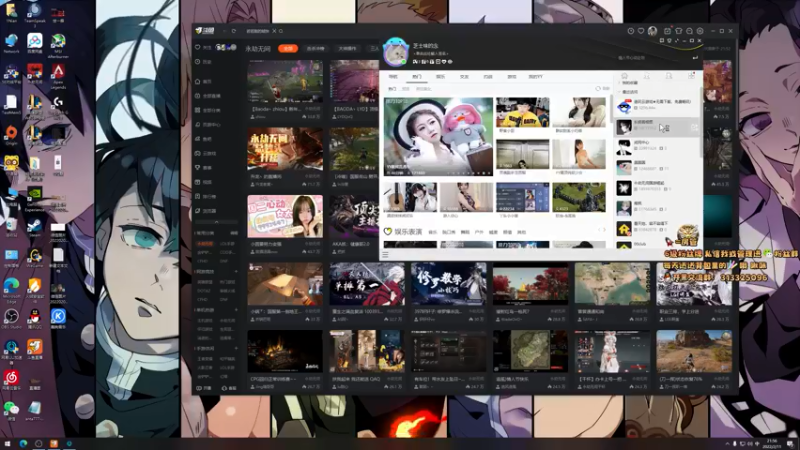This screenshot has height=450, width=800.
Task: Open the home icon in Huya's sidebar
Action: pyautogui.click(x=197, y=81)
